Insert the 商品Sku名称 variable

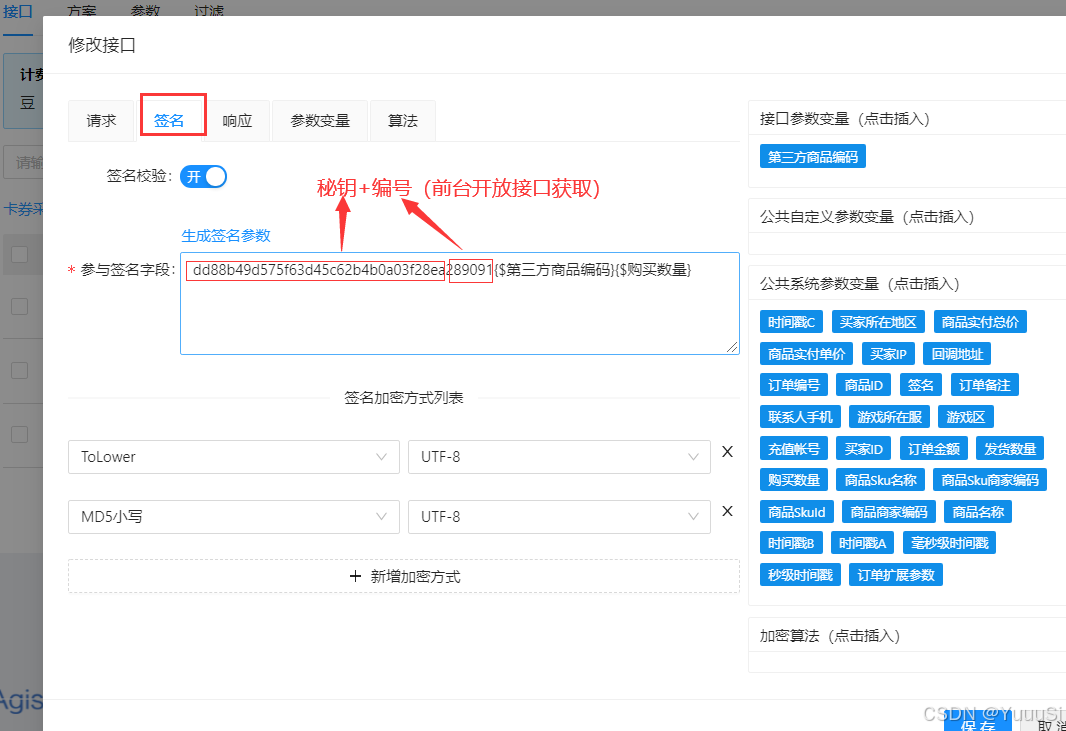pos(880,480)
